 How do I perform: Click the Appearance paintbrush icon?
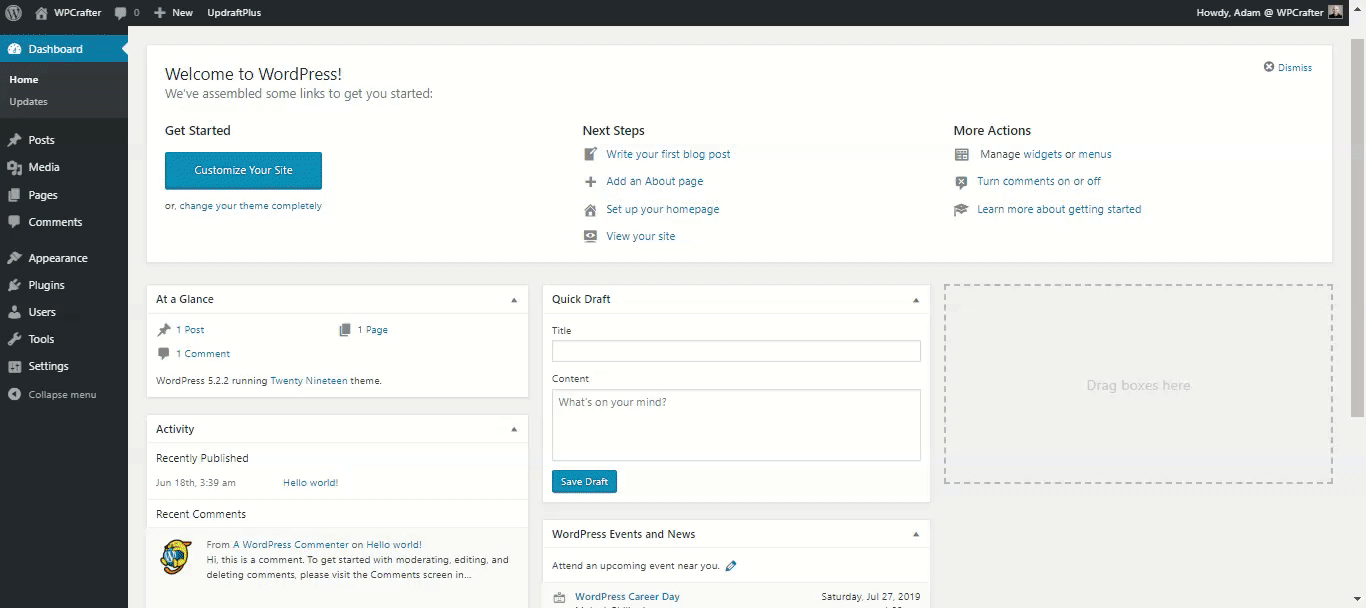pyautogui.click(x=14, y=258)
